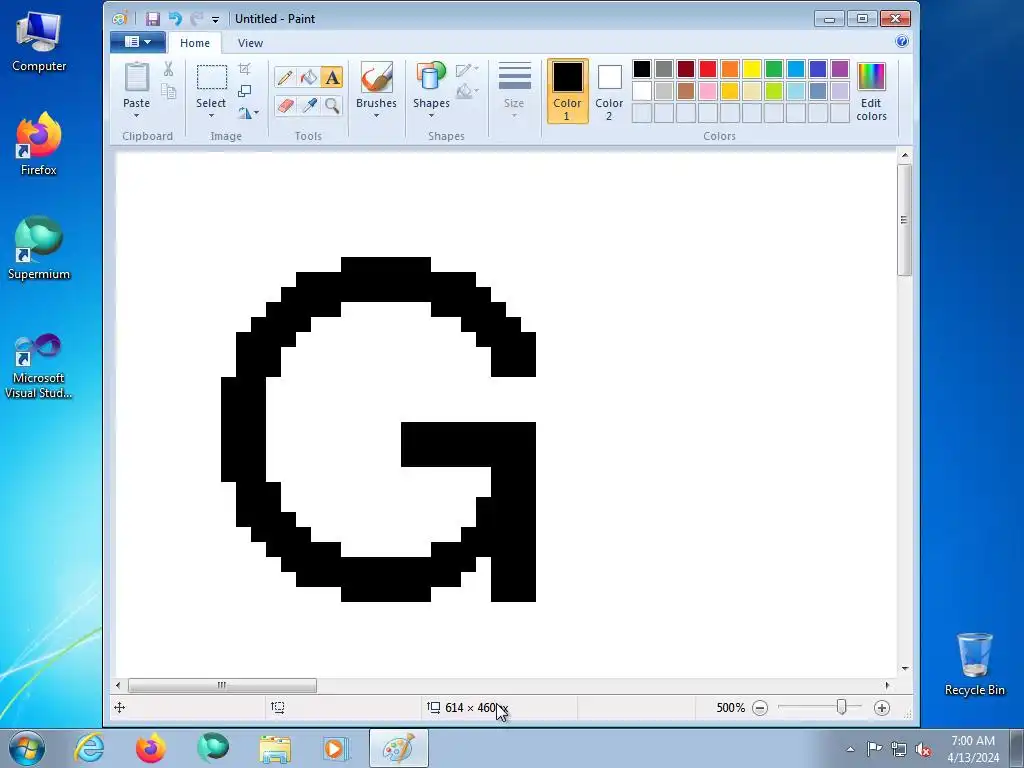Click the vertical scrollbar up arrow

904,155
